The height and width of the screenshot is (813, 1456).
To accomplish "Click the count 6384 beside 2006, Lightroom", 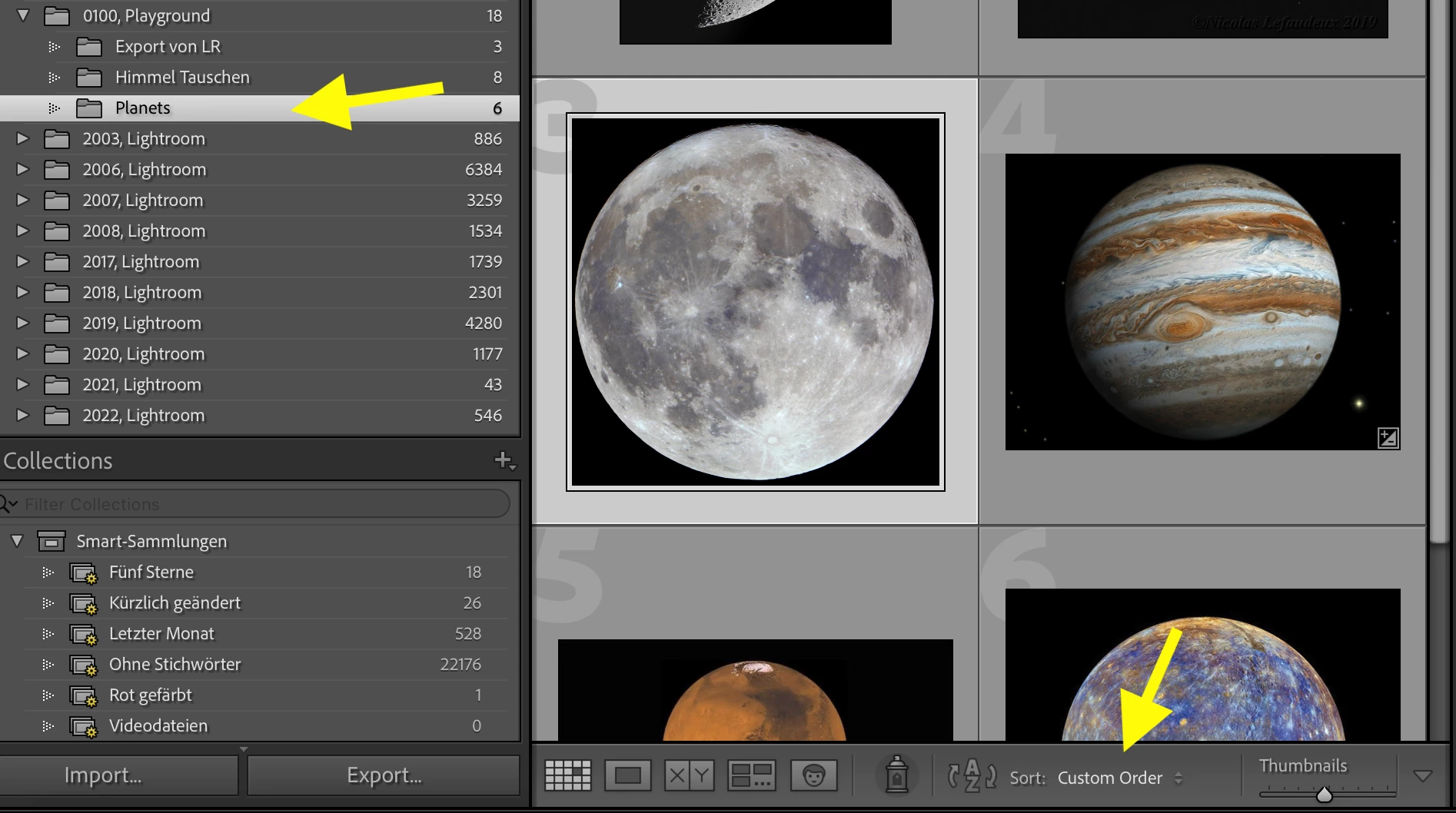I will point(484,169).
